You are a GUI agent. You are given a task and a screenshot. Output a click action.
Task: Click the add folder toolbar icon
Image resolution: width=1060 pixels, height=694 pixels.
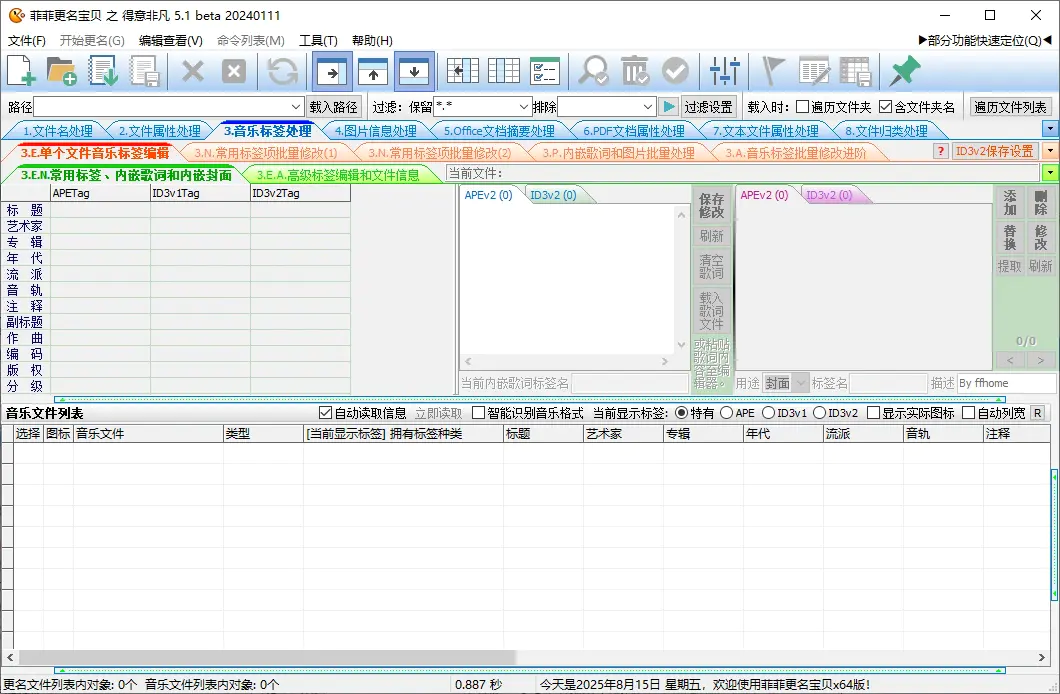tap(60, 71)
